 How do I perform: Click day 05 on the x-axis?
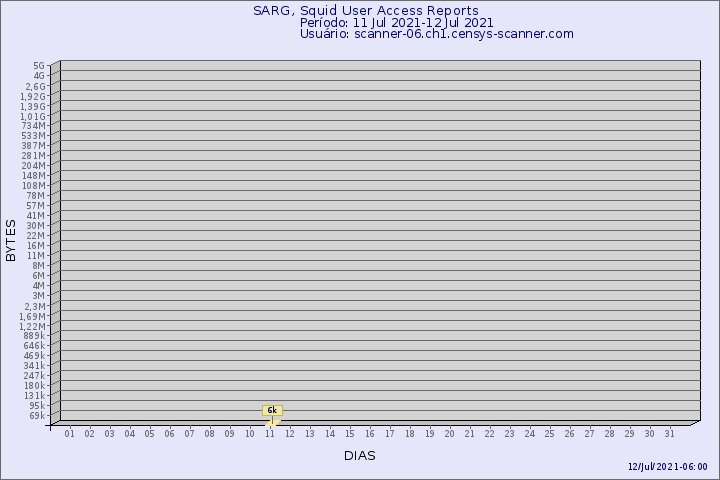[x=149, y=434]
